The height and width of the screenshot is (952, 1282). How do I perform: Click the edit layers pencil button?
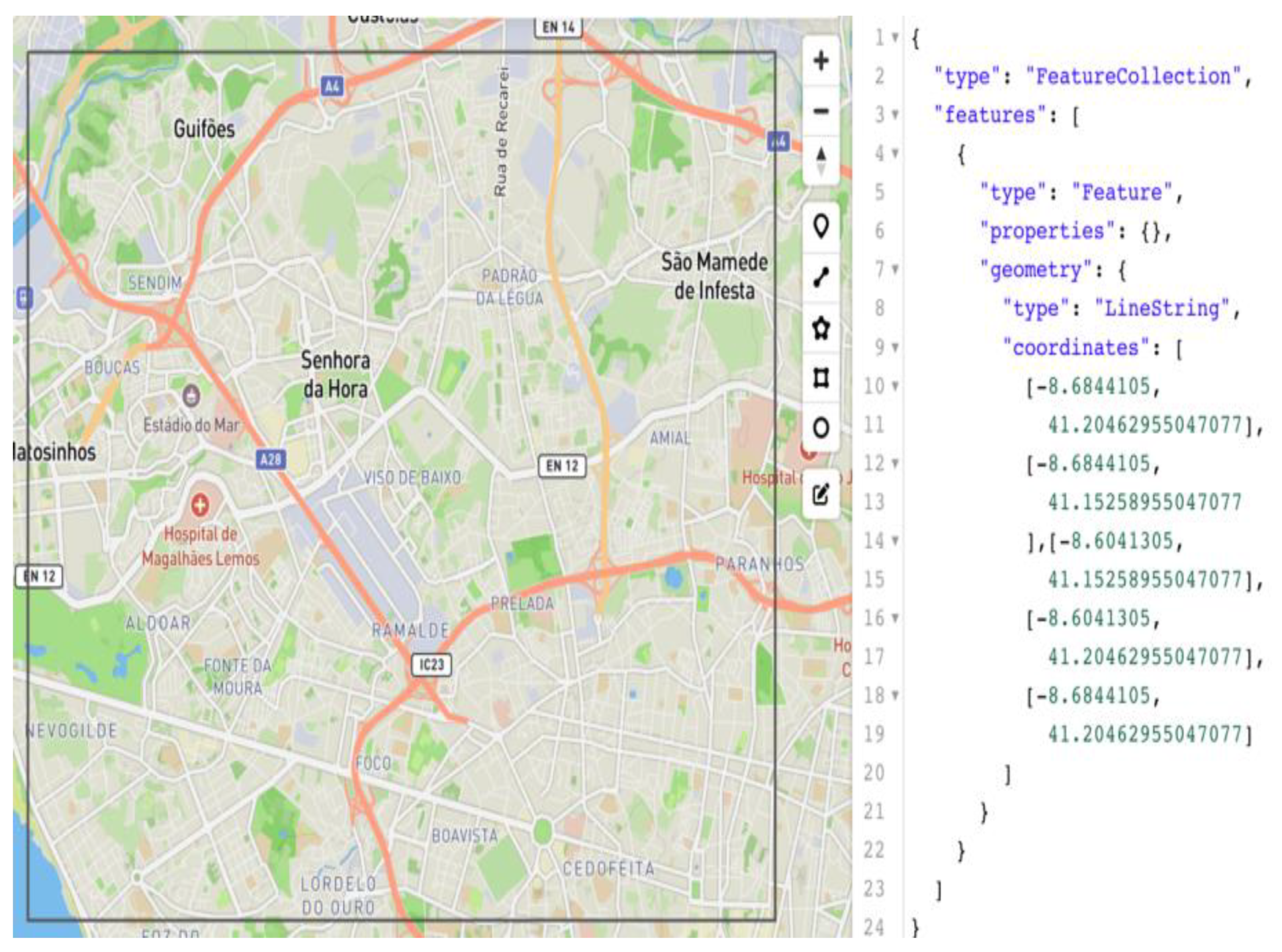coord(821,494)
